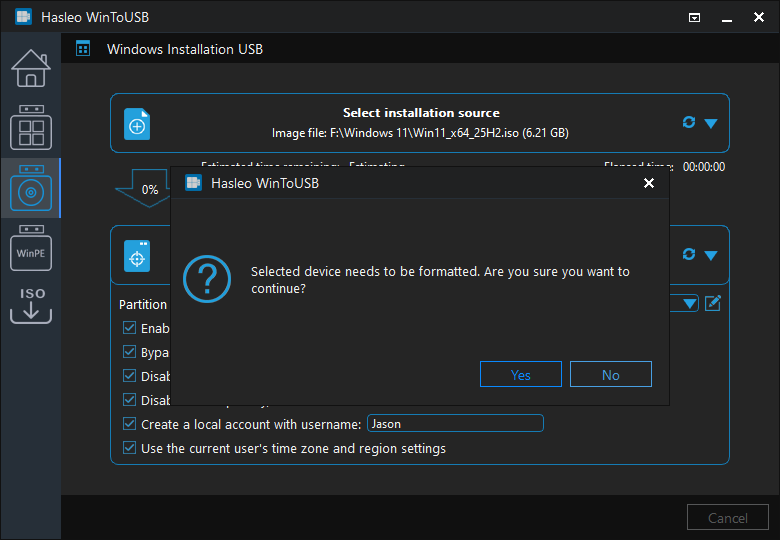The height and width of the screenshot is (540, 780).
Task: Click the edit pencil icon
Action: tap(713, 303)
